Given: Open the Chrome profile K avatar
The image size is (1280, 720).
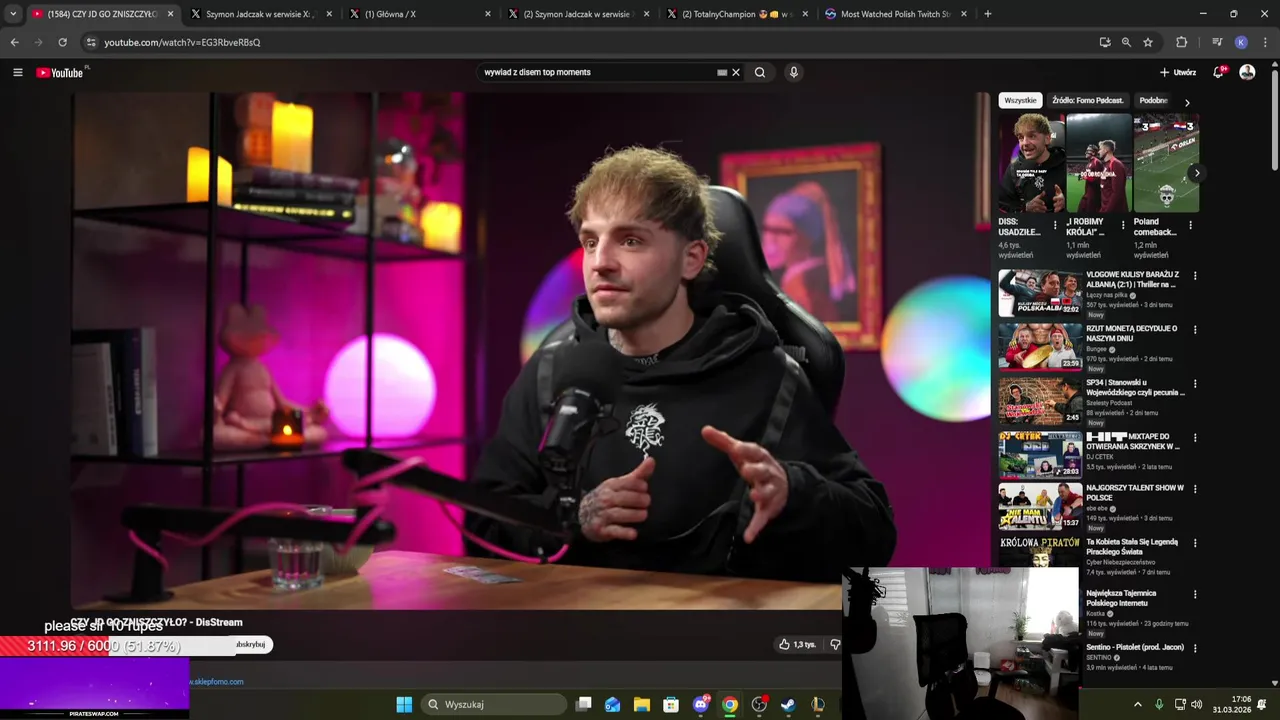Looking at the screenshot, I should pos(1241,42).
